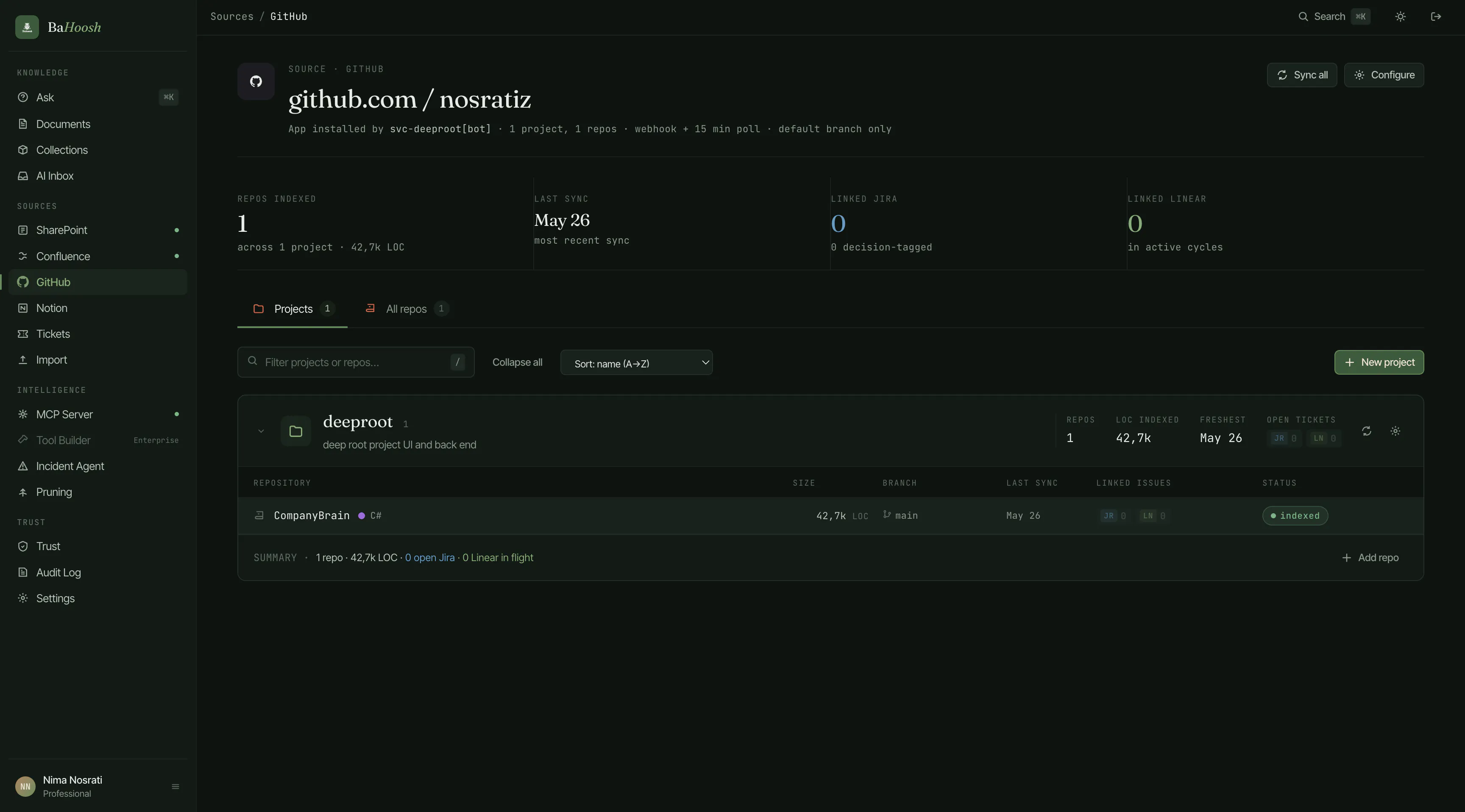The image size is (1465, 812).
Task: Click the Status column header
Action: (x=1280, y=483)
